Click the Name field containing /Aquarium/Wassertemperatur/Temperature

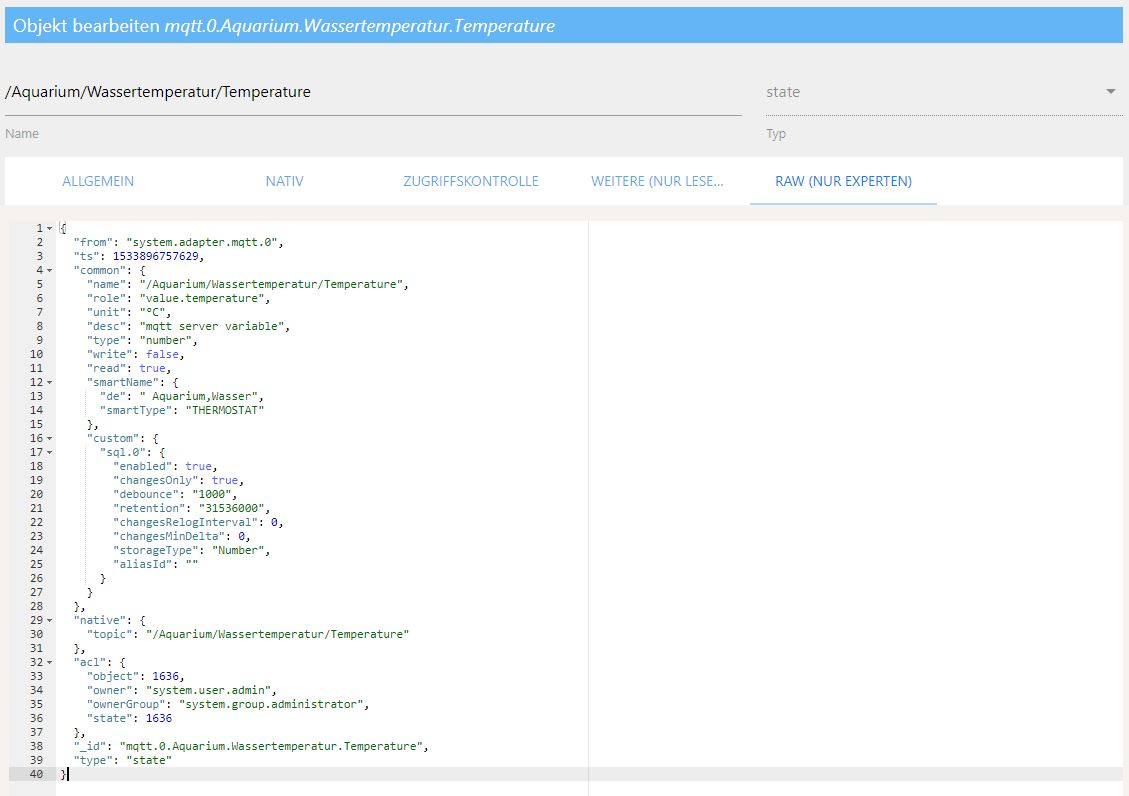pos(373,92)
